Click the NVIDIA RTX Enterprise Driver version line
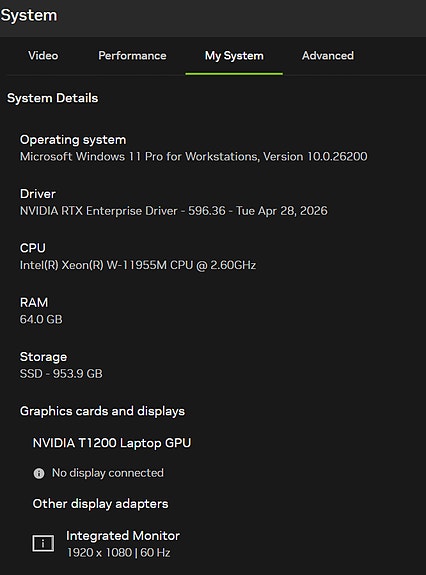This screenshot has width=426, height=575. [174, 211]
